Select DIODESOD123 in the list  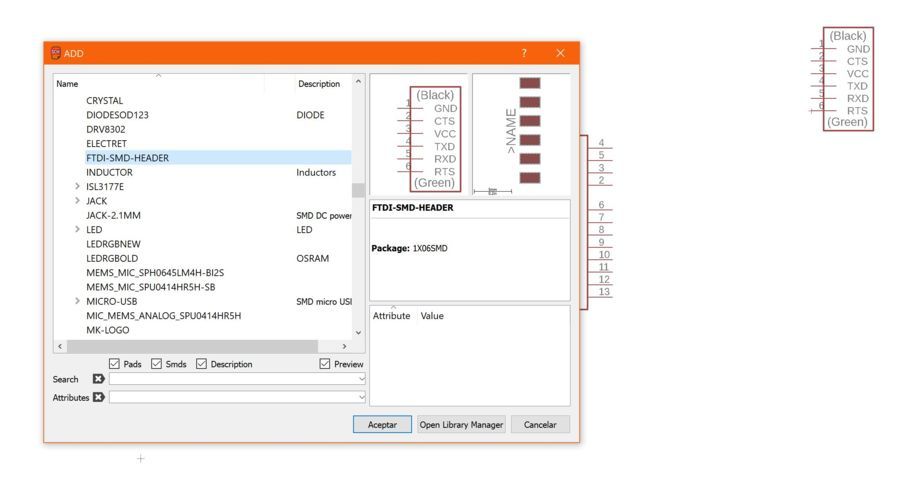tap(117, 115)
